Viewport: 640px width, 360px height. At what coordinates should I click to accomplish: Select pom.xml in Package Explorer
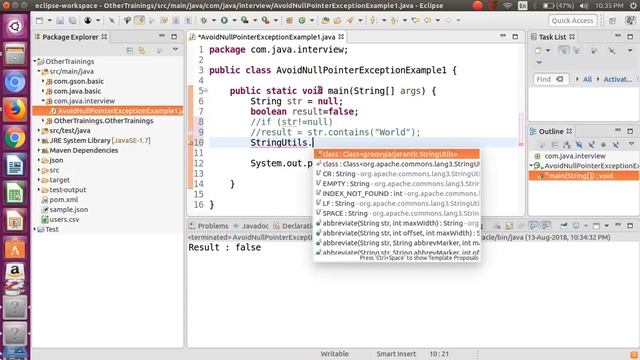tap(63, 200)
